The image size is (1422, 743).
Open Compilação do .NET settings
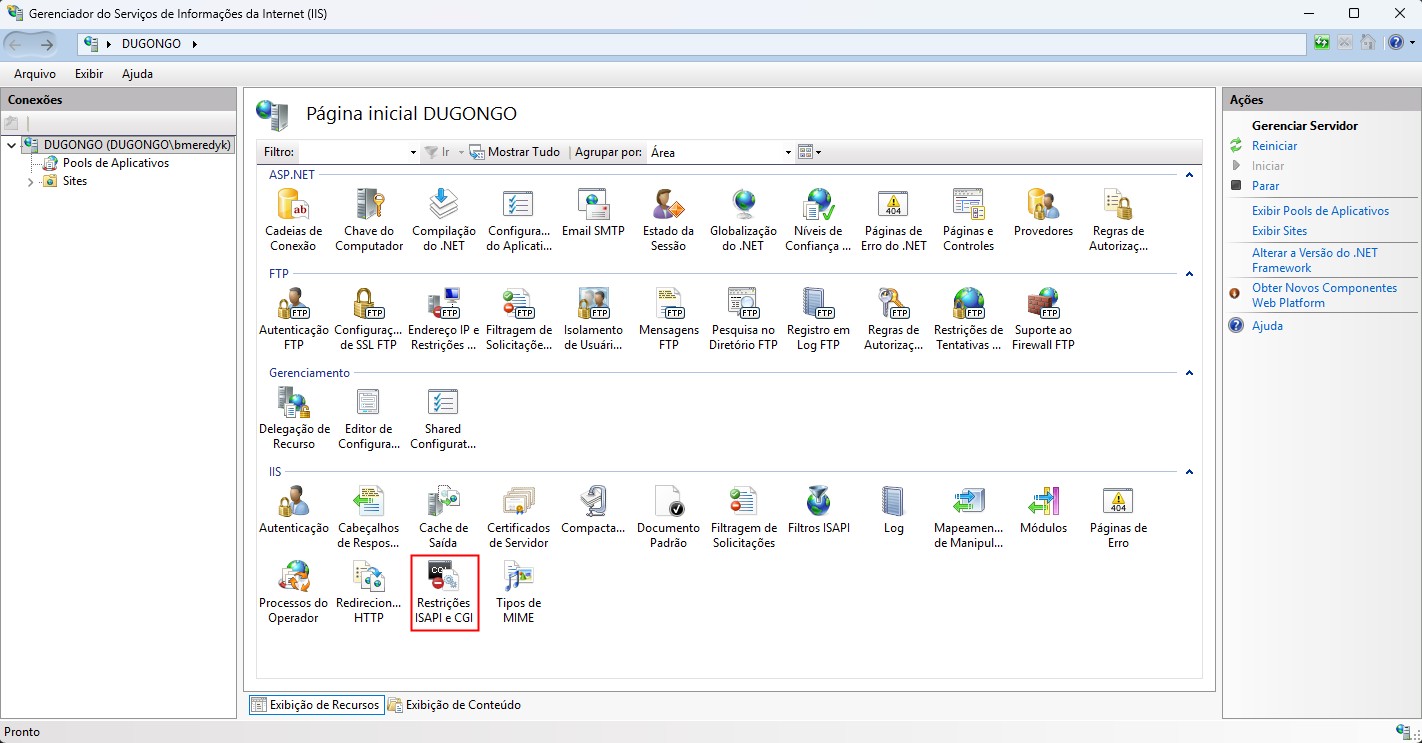pyautogui.click(x=443, y=220)
